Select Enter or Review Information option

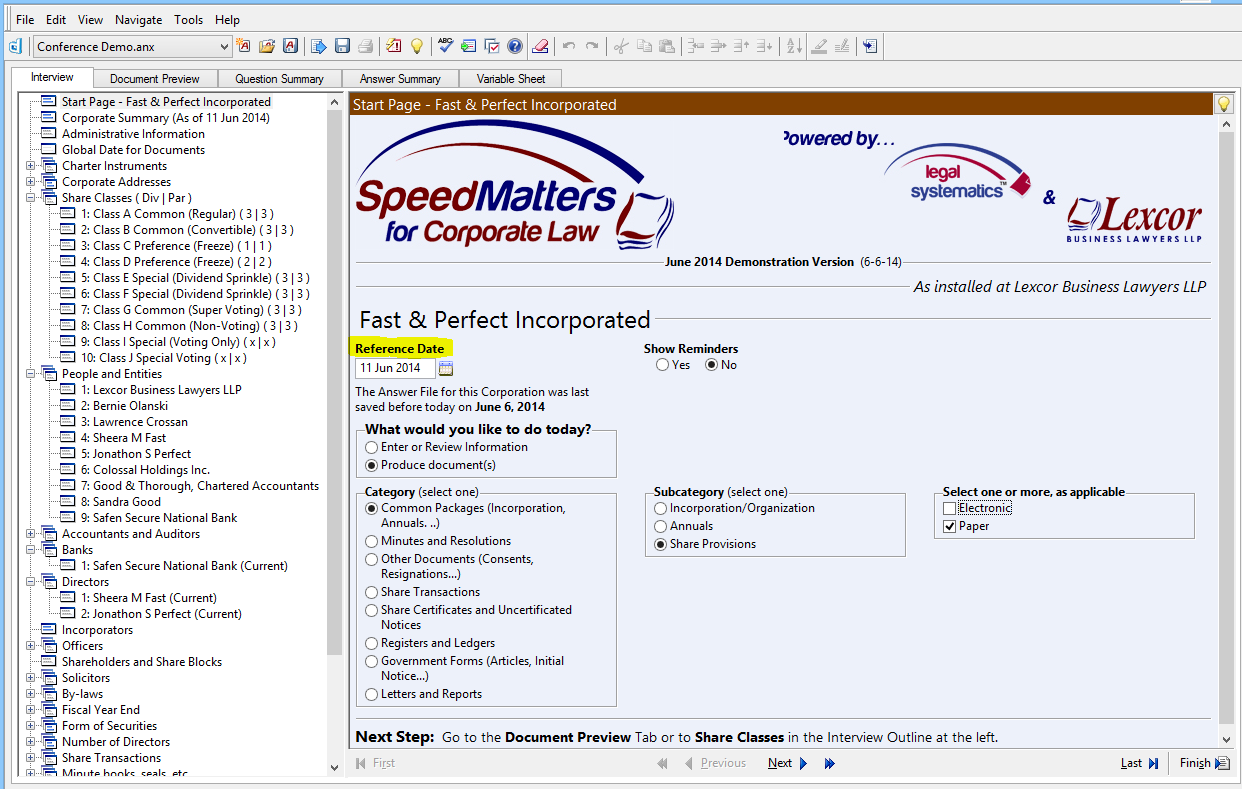(x=372, y=447)
